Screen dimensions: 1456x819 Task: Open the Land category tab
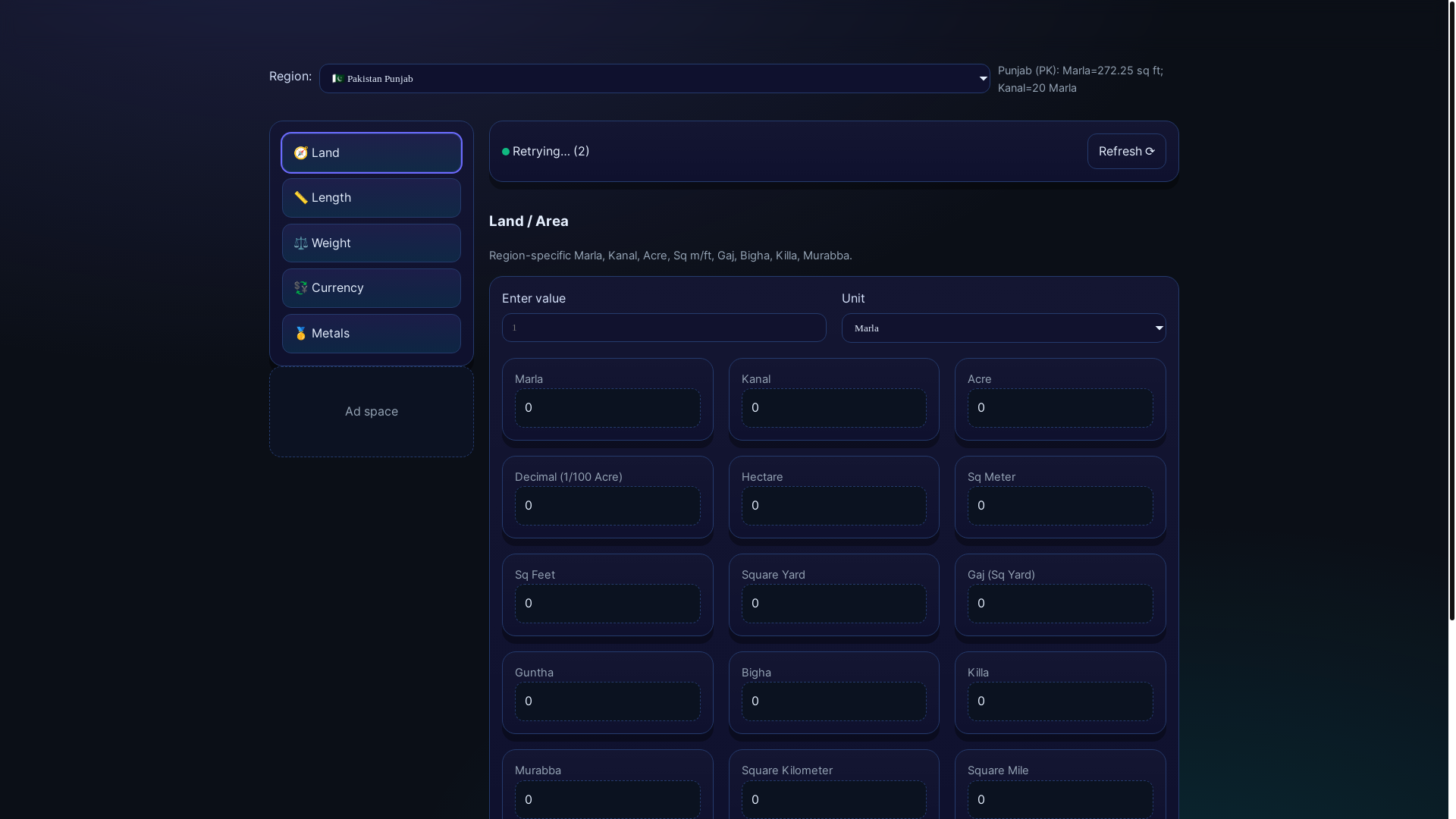tap(372, 153)
